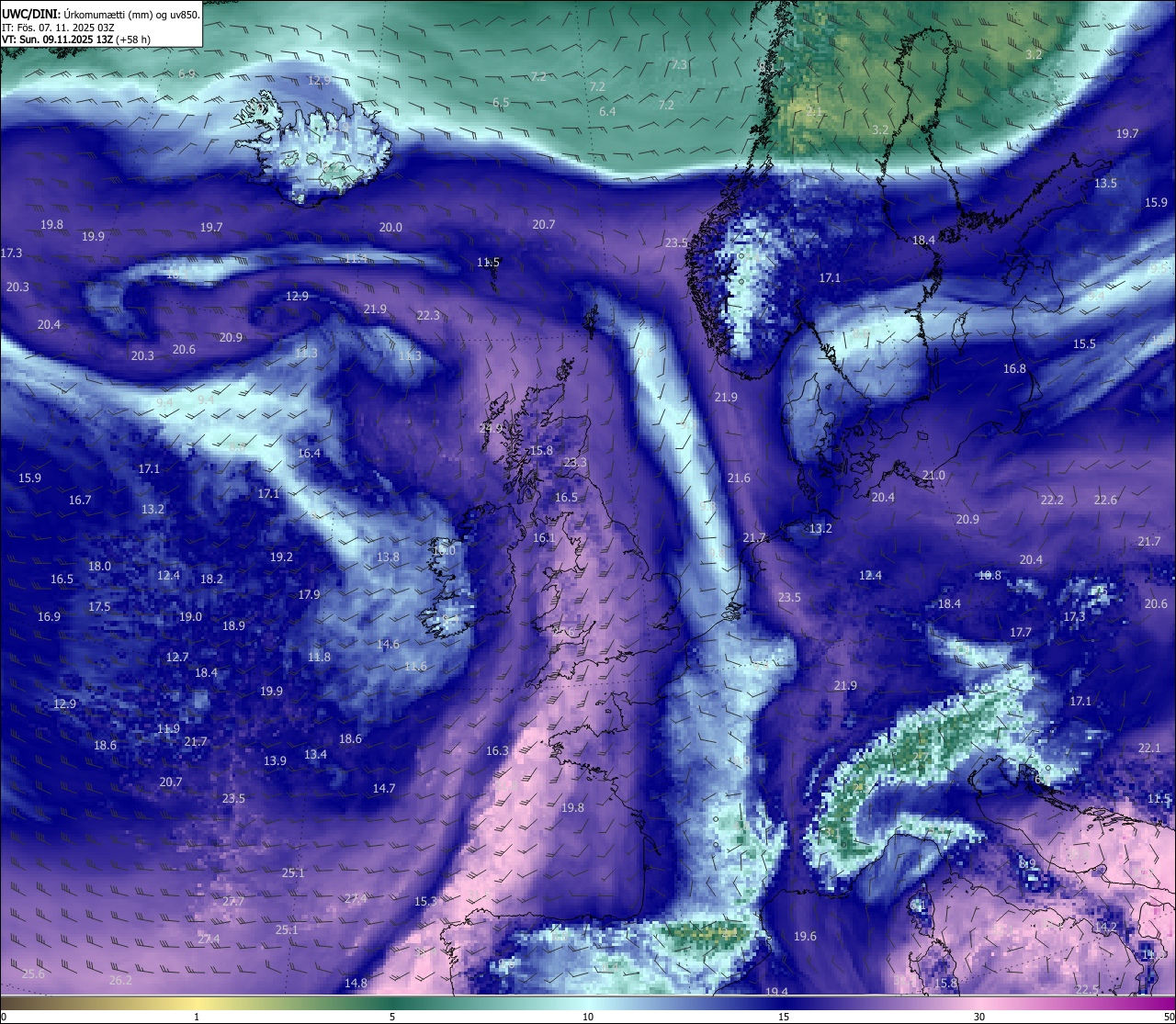1176x1024 pixels.
Task: Click the map value '18.9'
Action: (233, 625)
